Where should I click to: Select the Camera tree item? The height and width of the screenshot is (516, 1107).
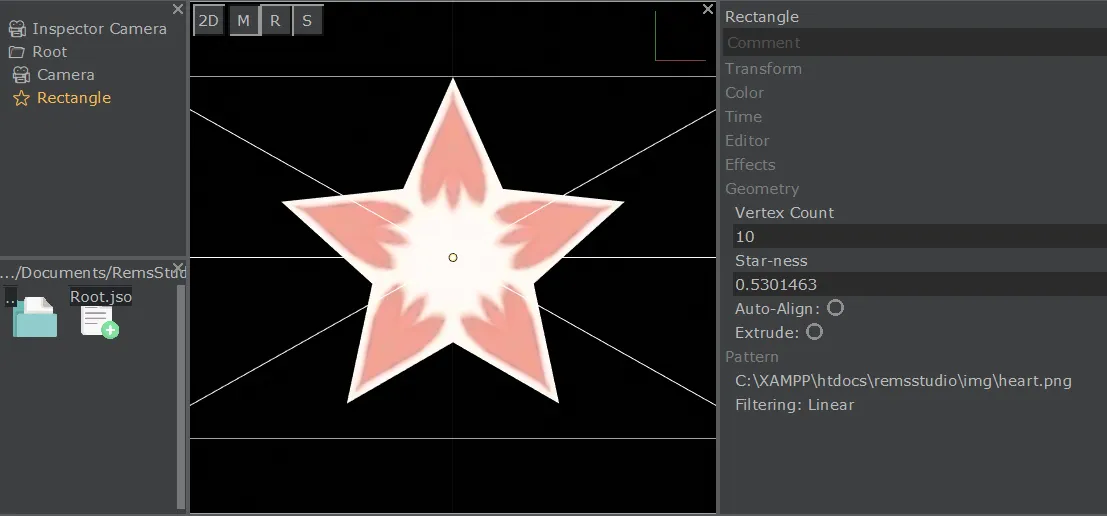[66, 75]
